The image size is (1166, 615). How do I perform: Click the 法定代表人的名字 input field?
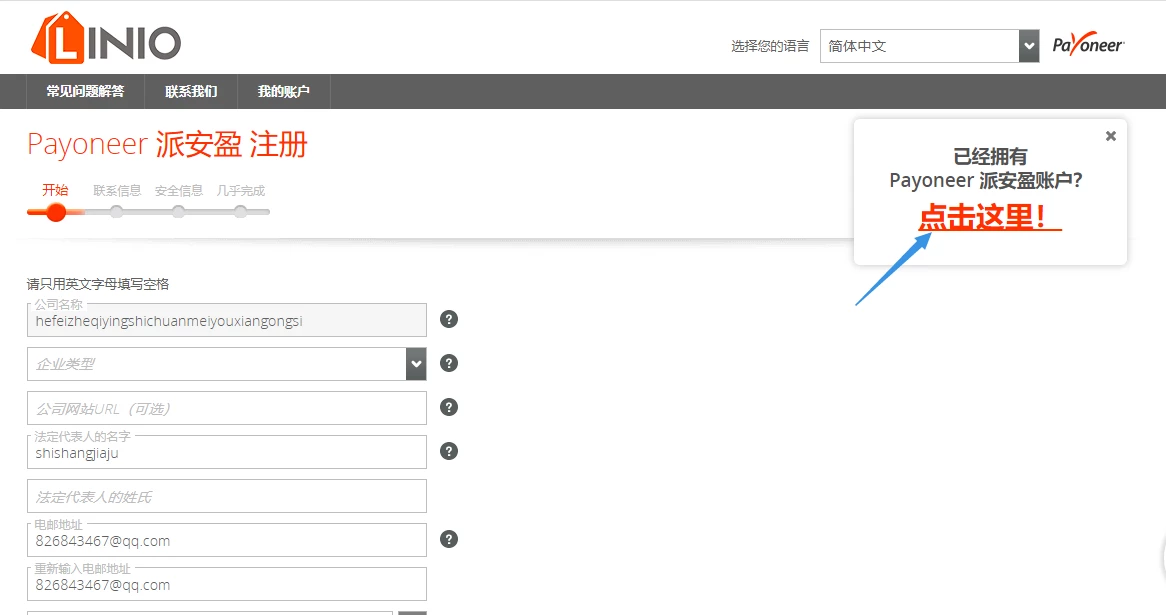point(227,452)
